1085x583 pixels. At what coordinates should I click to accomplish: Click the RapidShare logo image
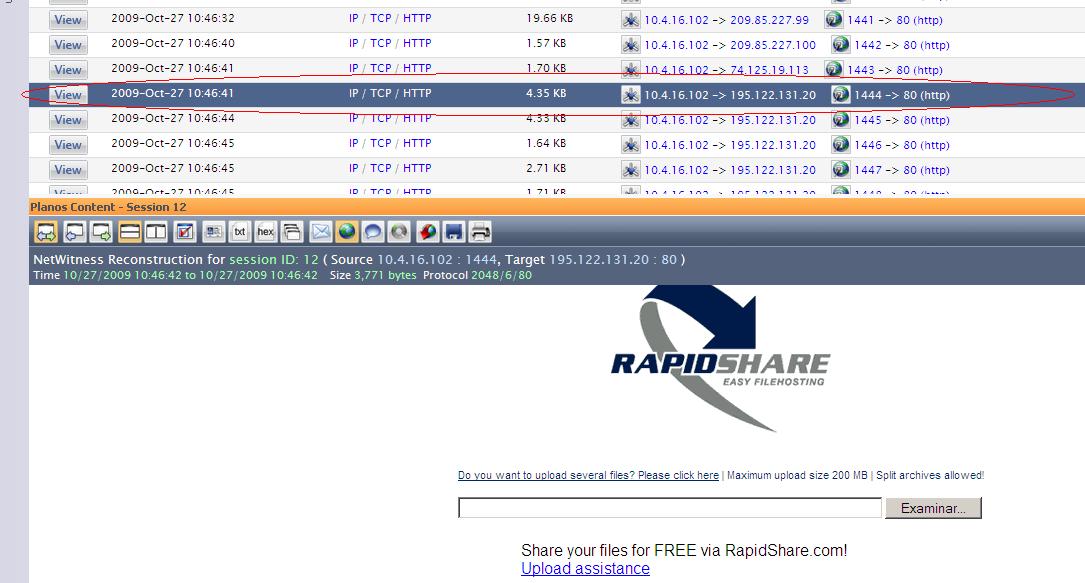720,360
